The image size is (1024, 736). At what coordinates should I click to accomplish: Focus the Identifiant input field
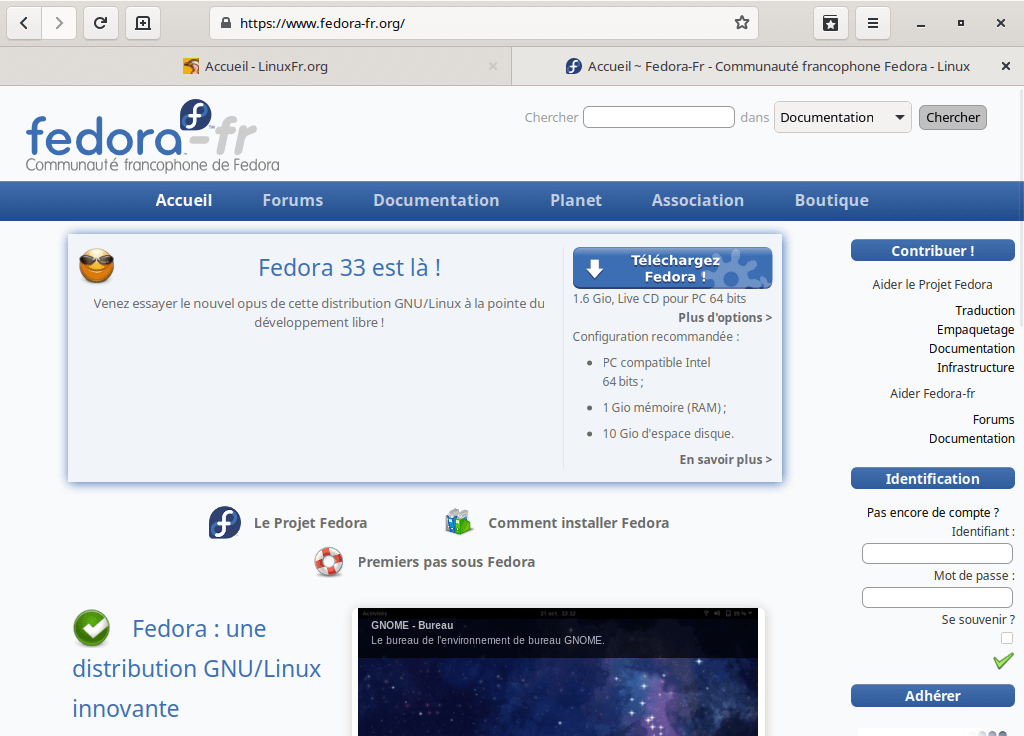[x=937, y=553]
